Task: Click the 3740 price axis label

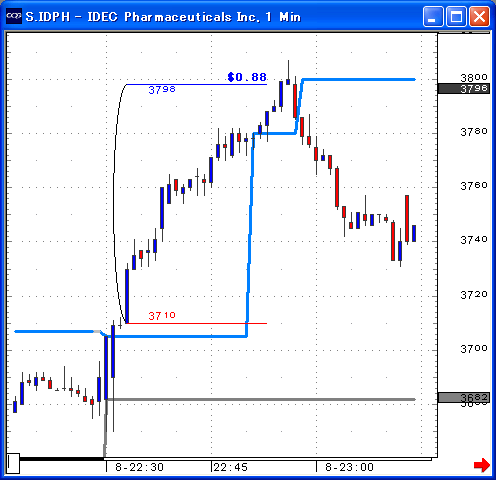Action: (474, 239)
